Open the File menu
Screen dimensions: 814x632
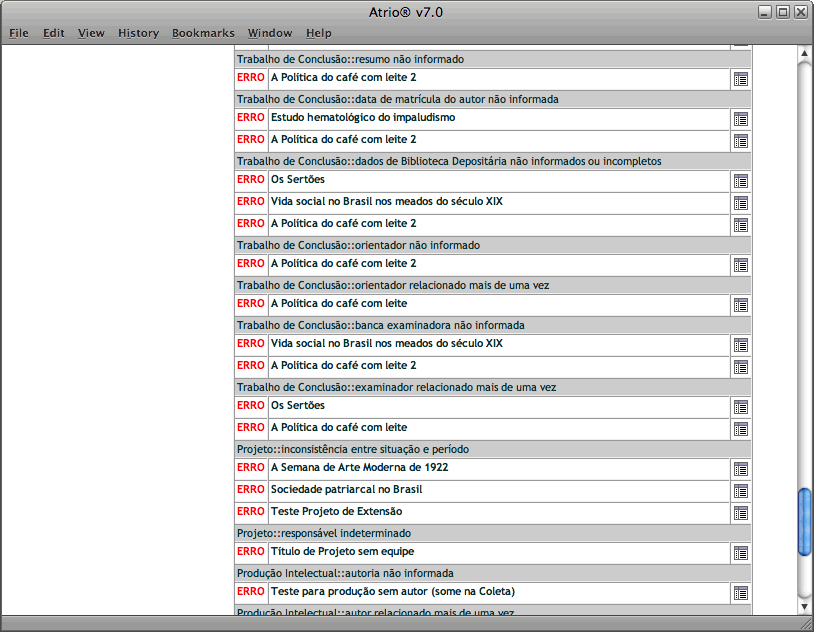[x=19, y=33]
